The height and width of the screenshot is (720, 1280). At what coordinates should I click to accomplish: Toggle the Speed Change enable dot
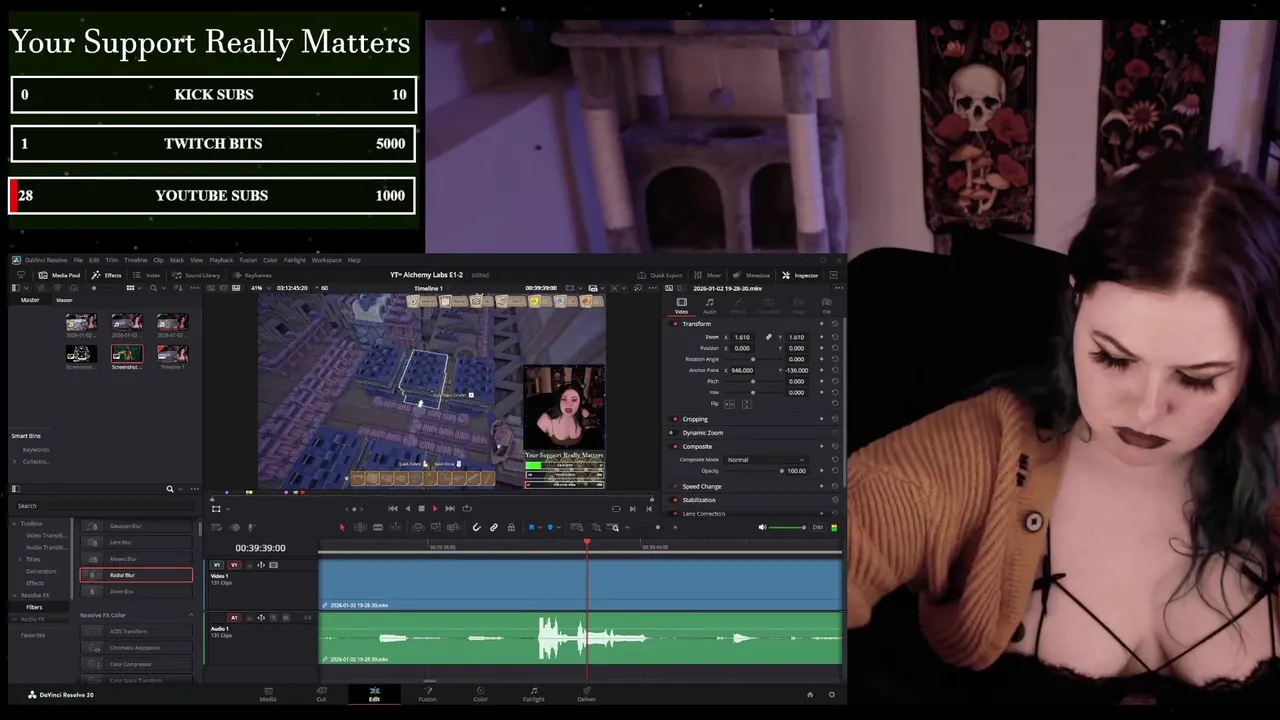(675, 486)
